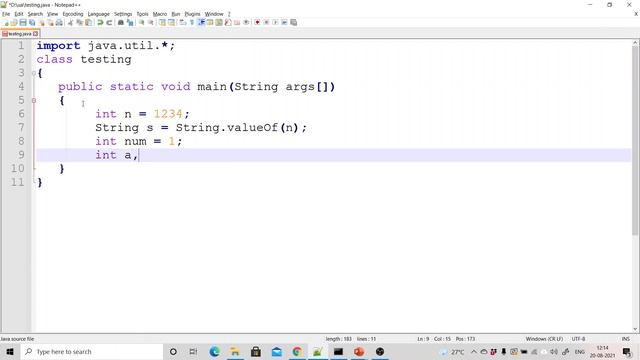Image resolution: width=640 pixels, height=360 pixels.
Task: Open File Explorer from the taskbar
Action: click(235, 351)
